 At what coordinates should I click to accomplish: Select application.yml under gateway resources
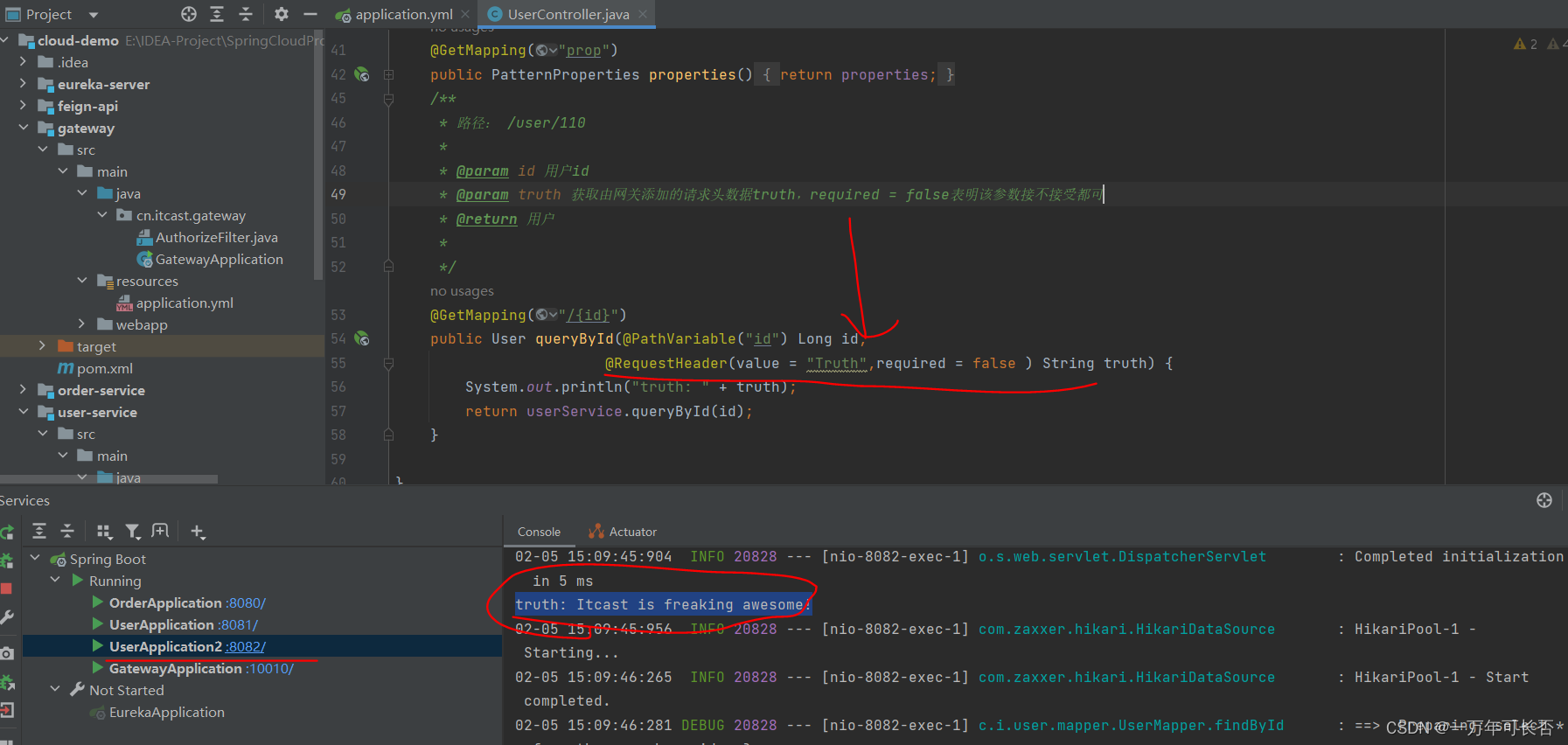[x=175, y=303]
